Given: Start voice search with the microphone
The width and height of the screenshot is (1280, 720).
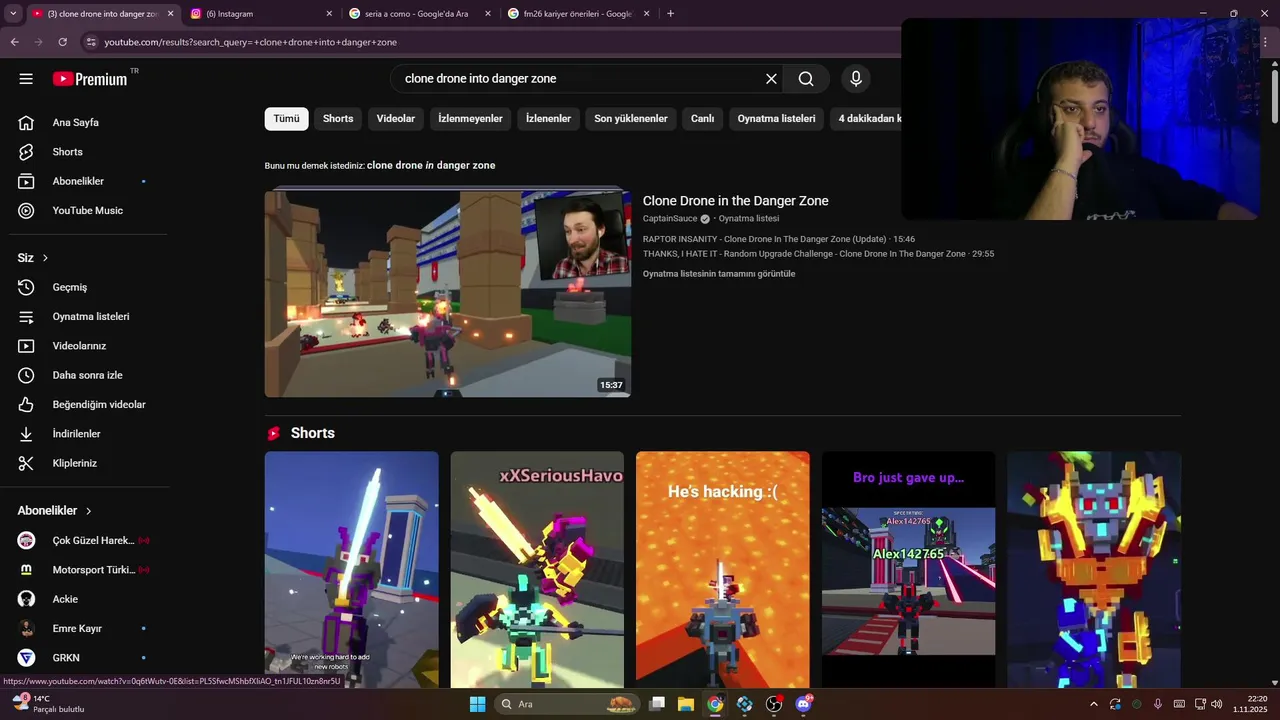Looking at the screenshot, I should pos(856,79).
